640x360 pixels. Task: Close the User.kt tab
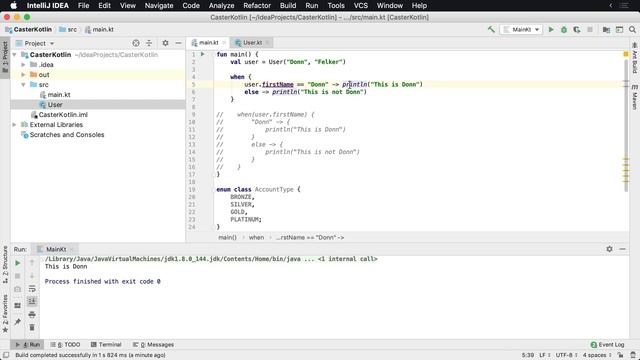267,42
